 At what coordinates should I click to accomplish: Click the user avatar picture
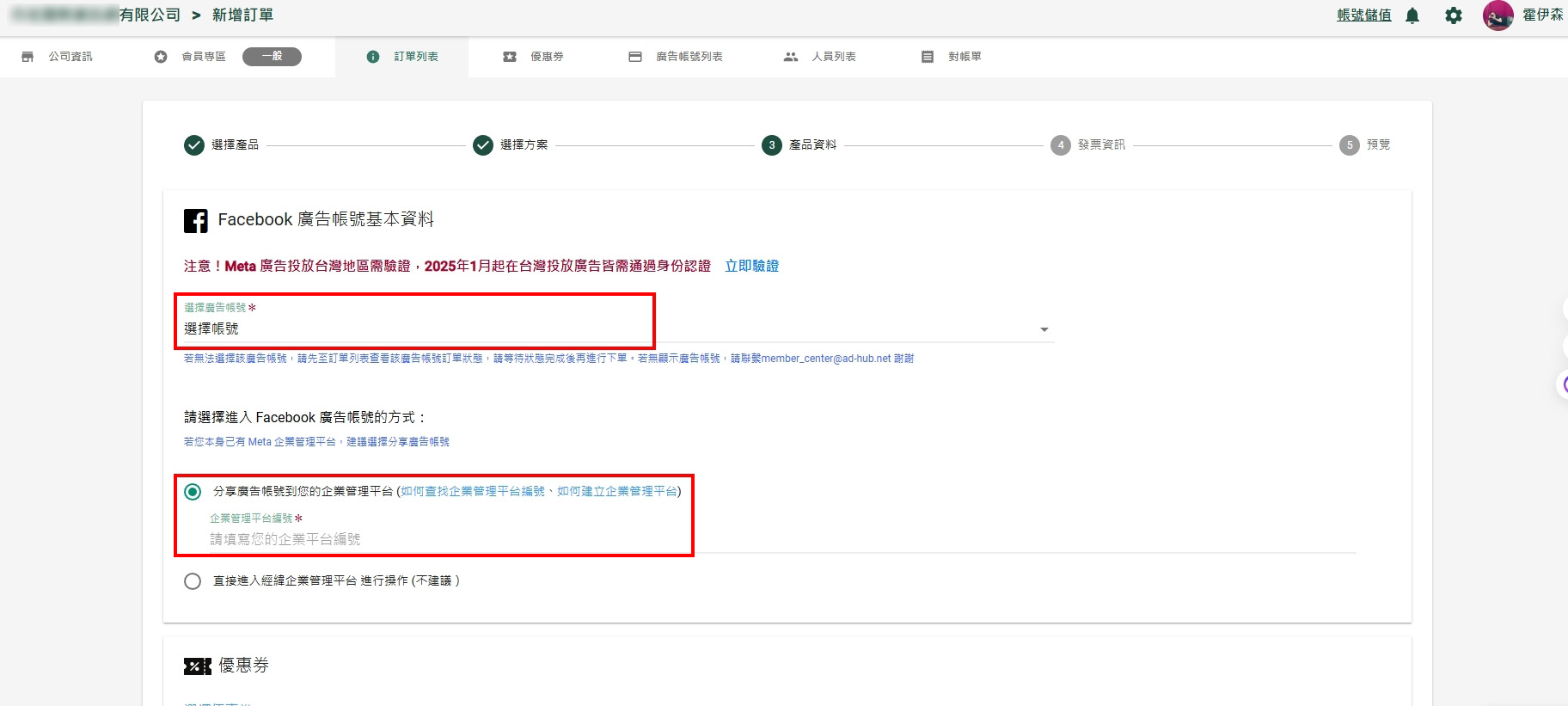click(x=1498, y=15)
